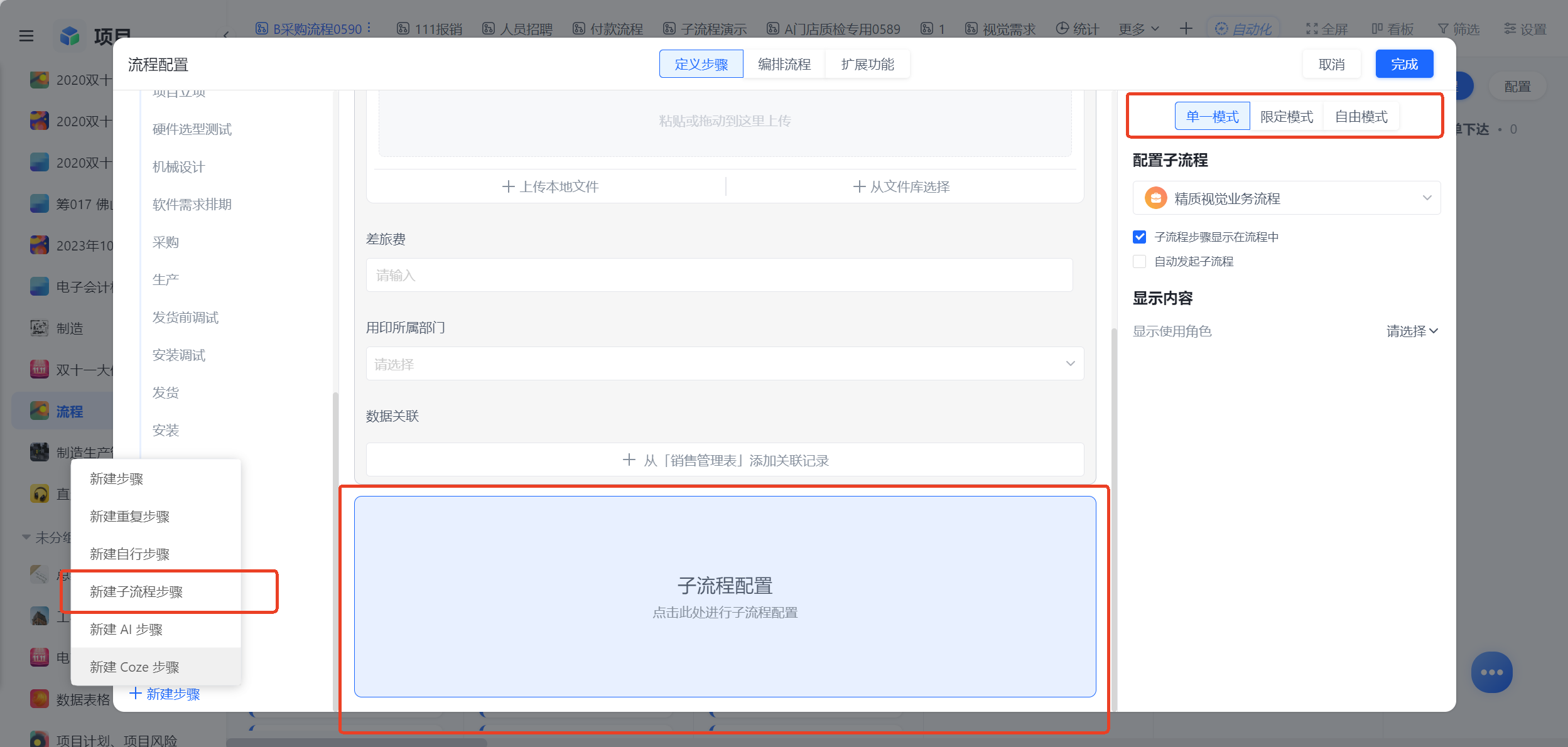Open the 子流程演示 view tab
Image resolution: width=1568 pixels, height=747 pixels.
point(705,29)
